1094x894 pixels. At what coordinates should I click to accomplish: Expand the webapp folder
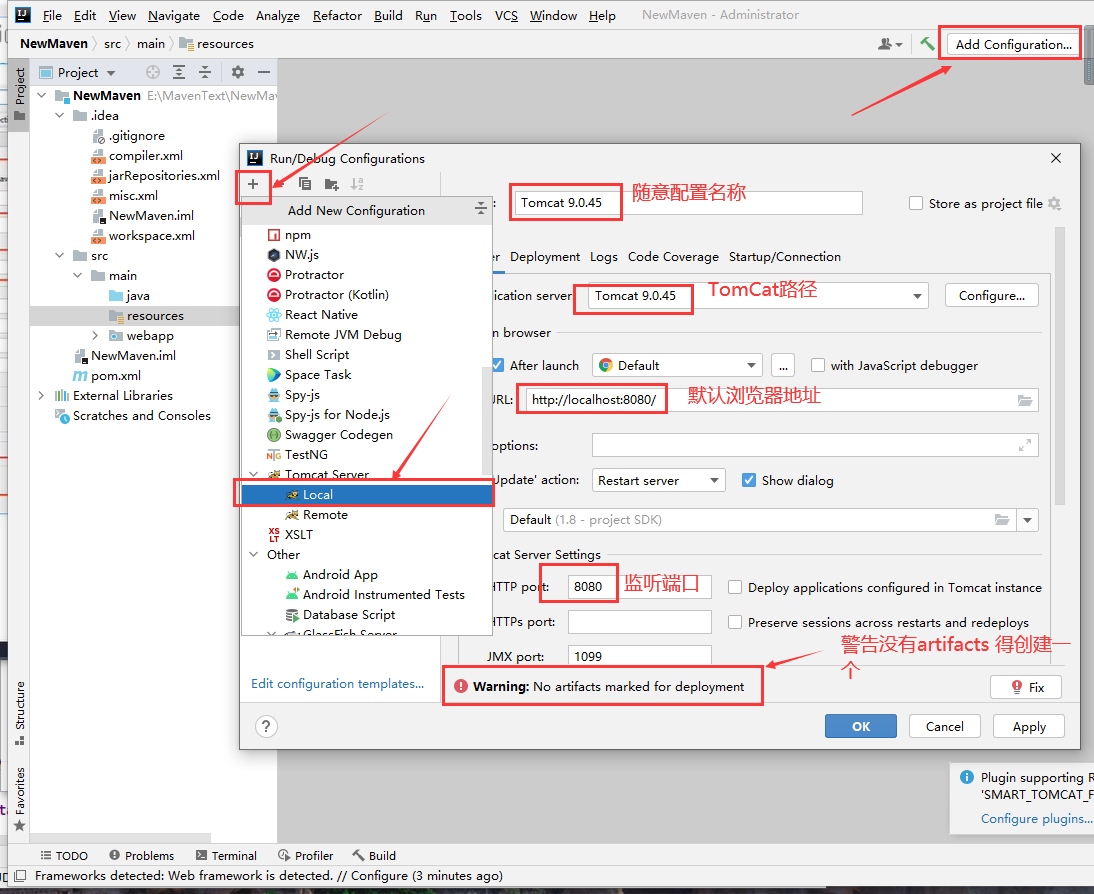point(95,336)
